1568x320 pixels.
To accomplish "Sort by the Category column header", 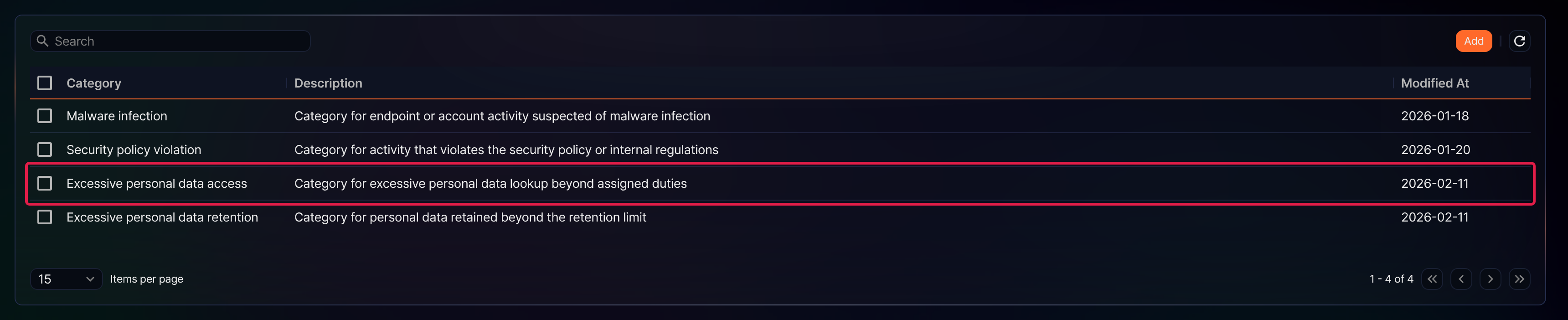I will (94, 83).
